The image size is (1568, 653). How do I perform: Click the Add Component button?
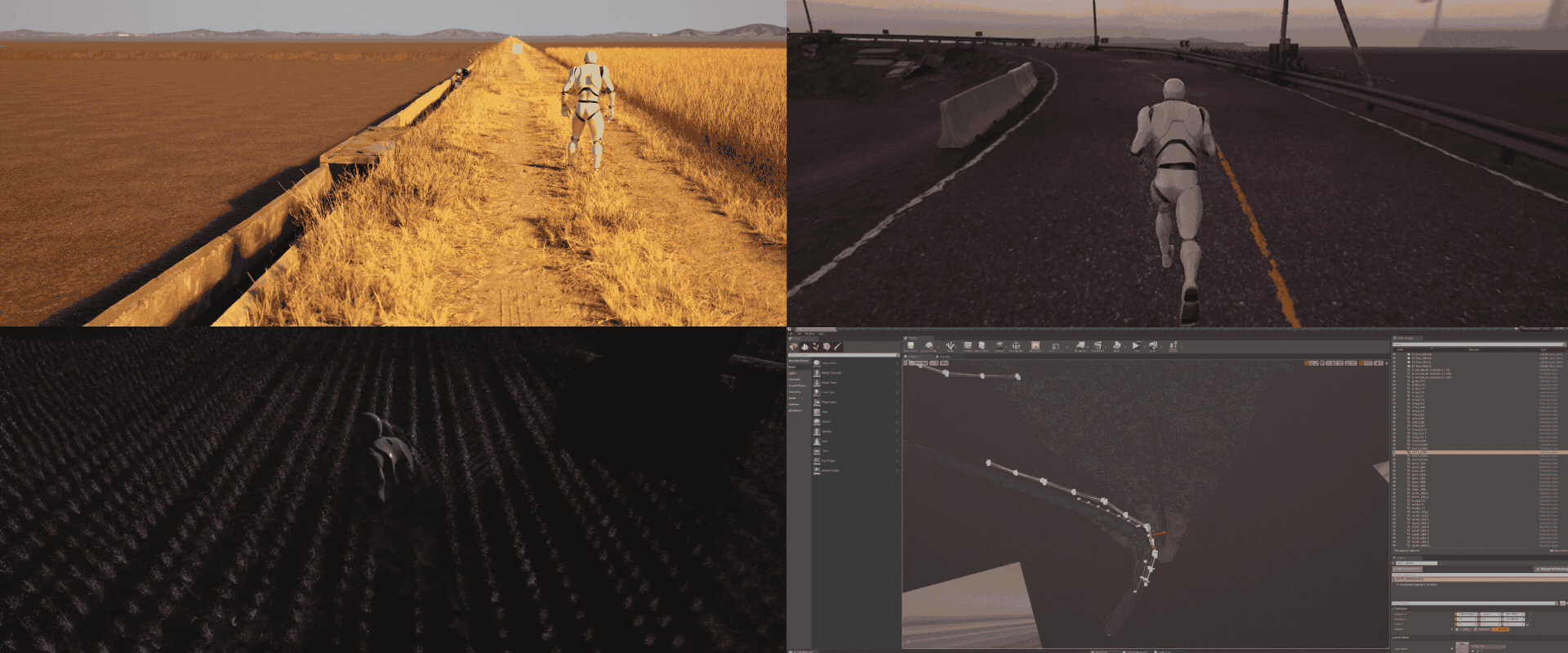click(1407, 569)
